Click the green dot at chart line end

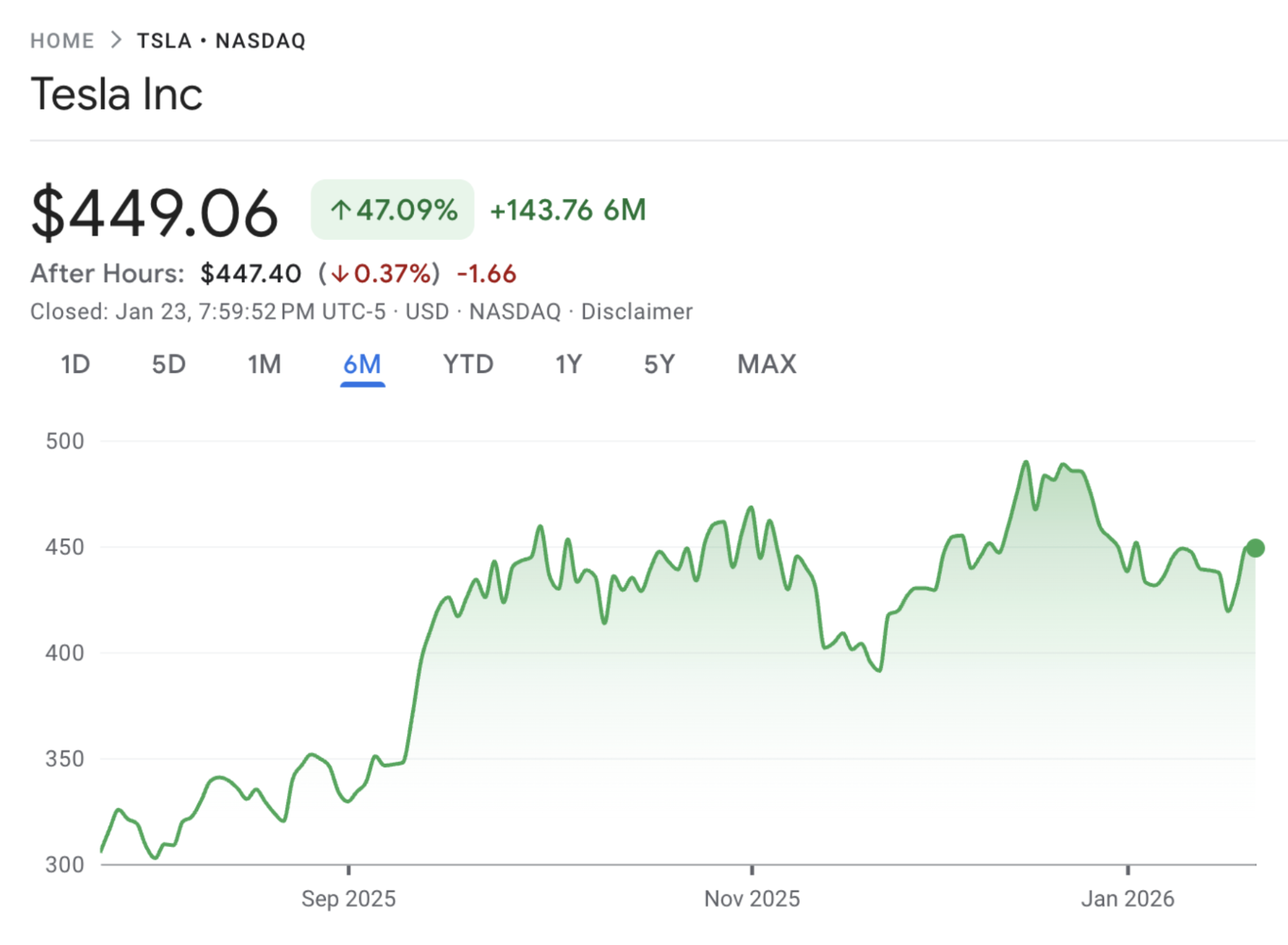coord(1255,548)
